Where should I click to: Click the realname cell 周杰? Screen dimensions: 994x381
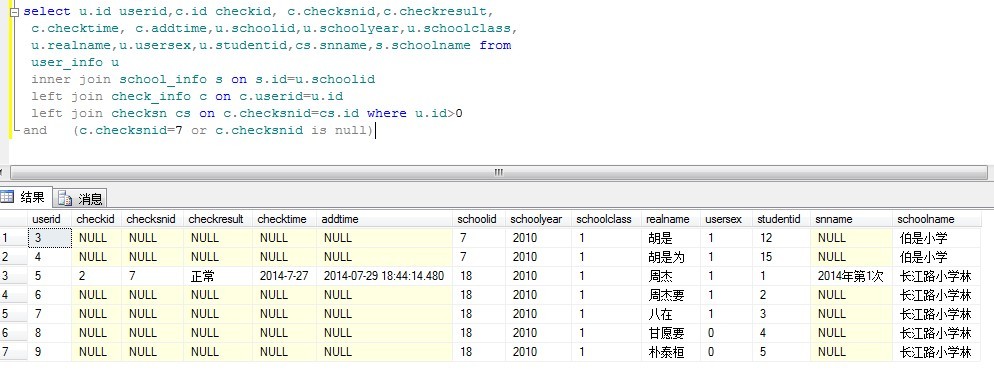point(671,276)
